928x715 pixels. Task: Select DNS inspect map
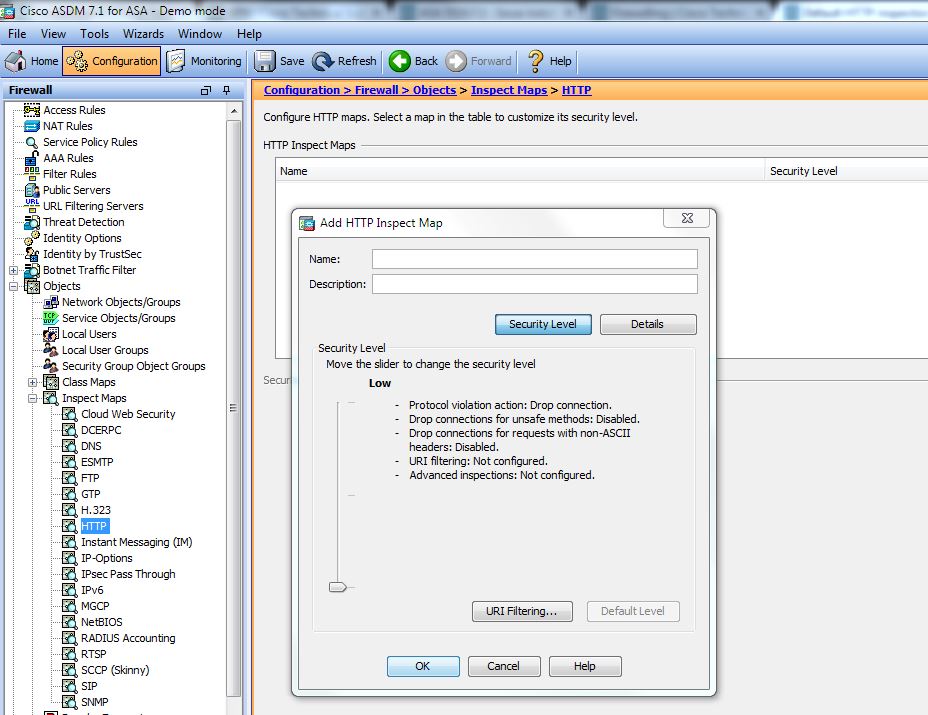[91, 446]
